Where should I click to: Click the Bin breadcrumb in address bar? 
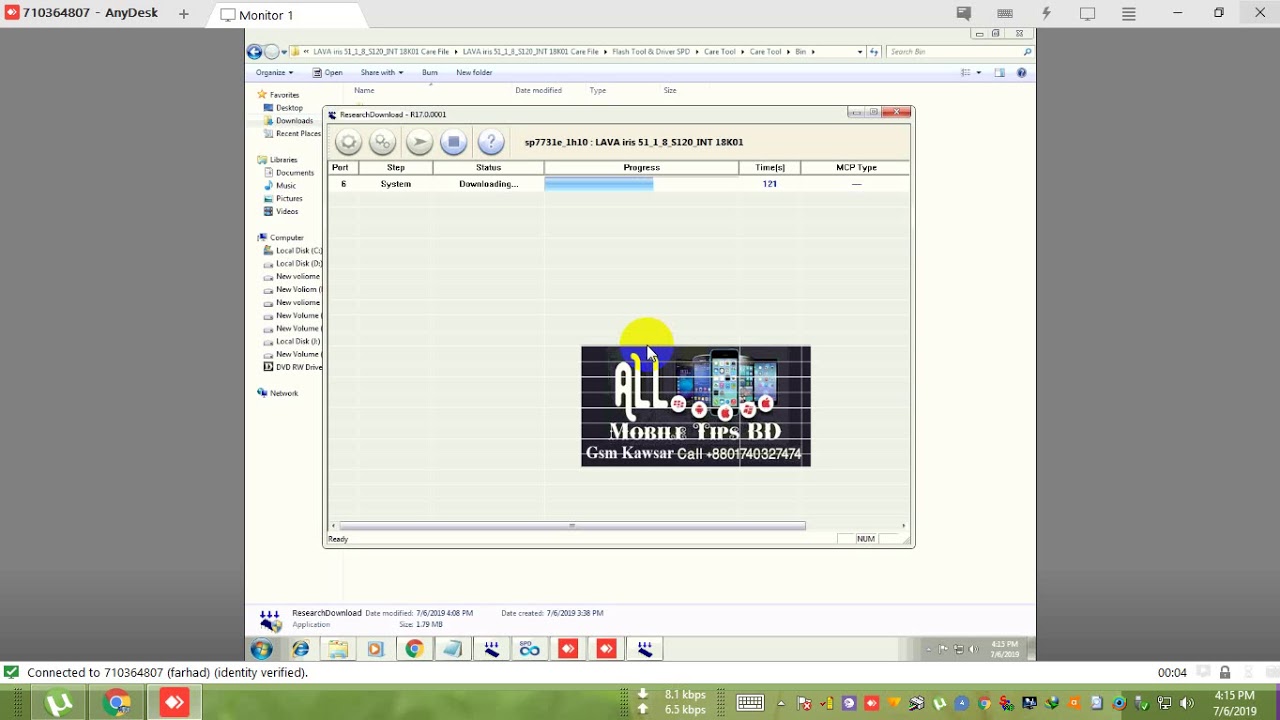tap(800, 52)
